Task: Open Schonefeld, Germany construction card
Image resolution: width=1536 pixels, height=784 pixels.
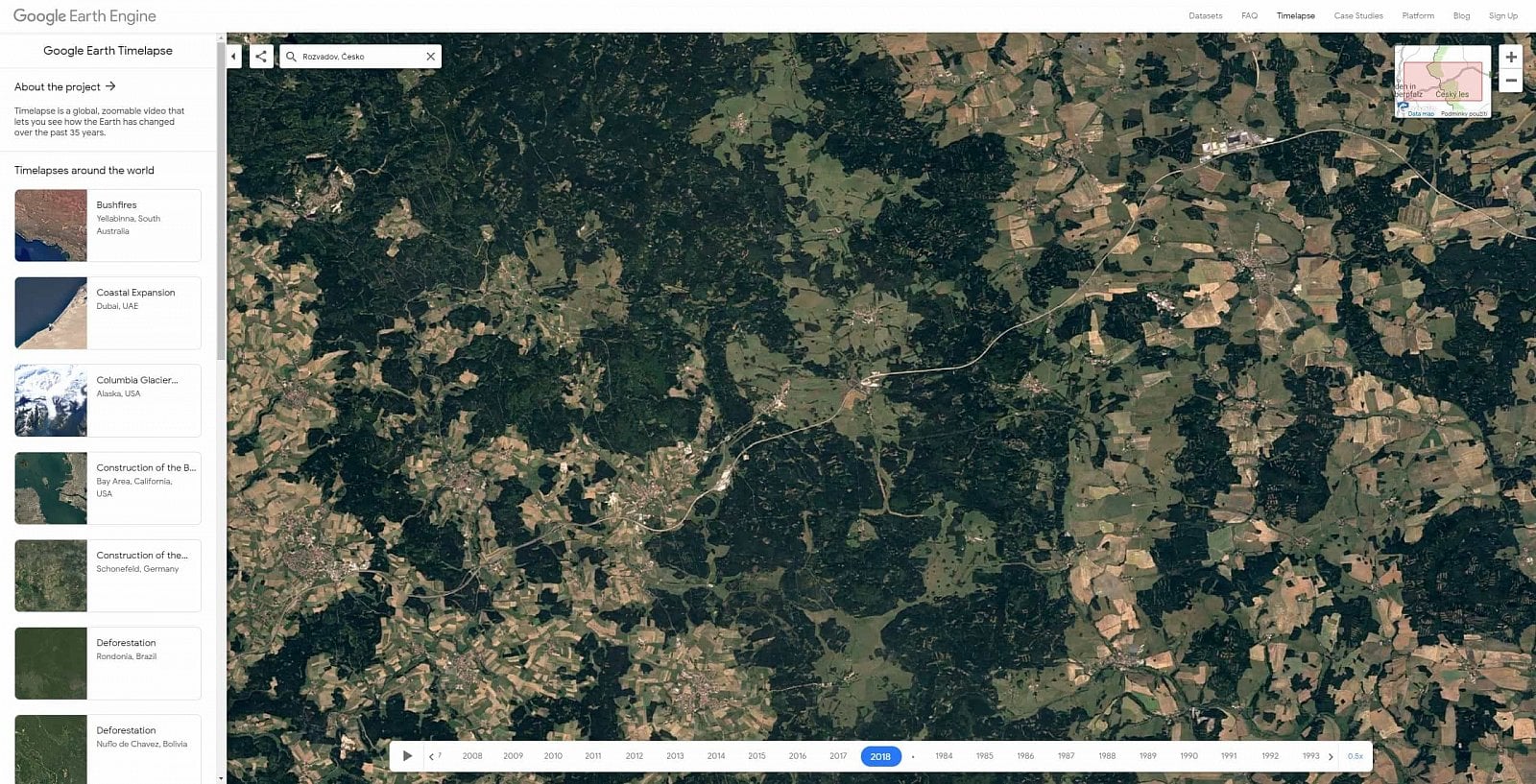Action: coord(108,576)
